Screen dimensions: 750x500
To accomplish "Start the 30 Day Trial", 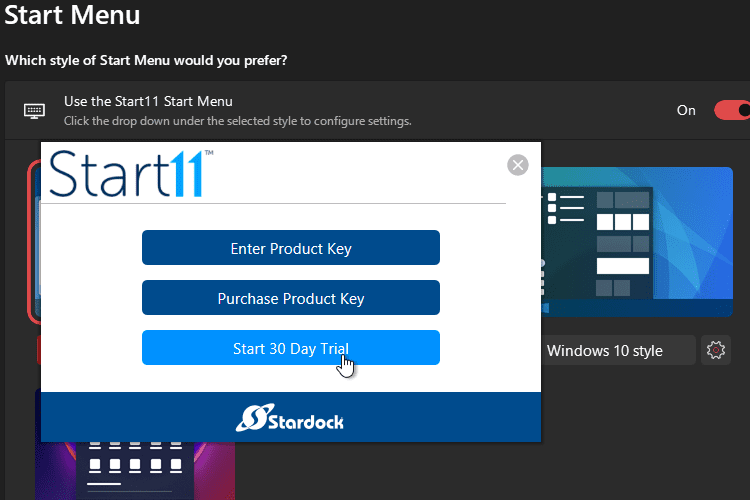I will (x=291, y=348).
